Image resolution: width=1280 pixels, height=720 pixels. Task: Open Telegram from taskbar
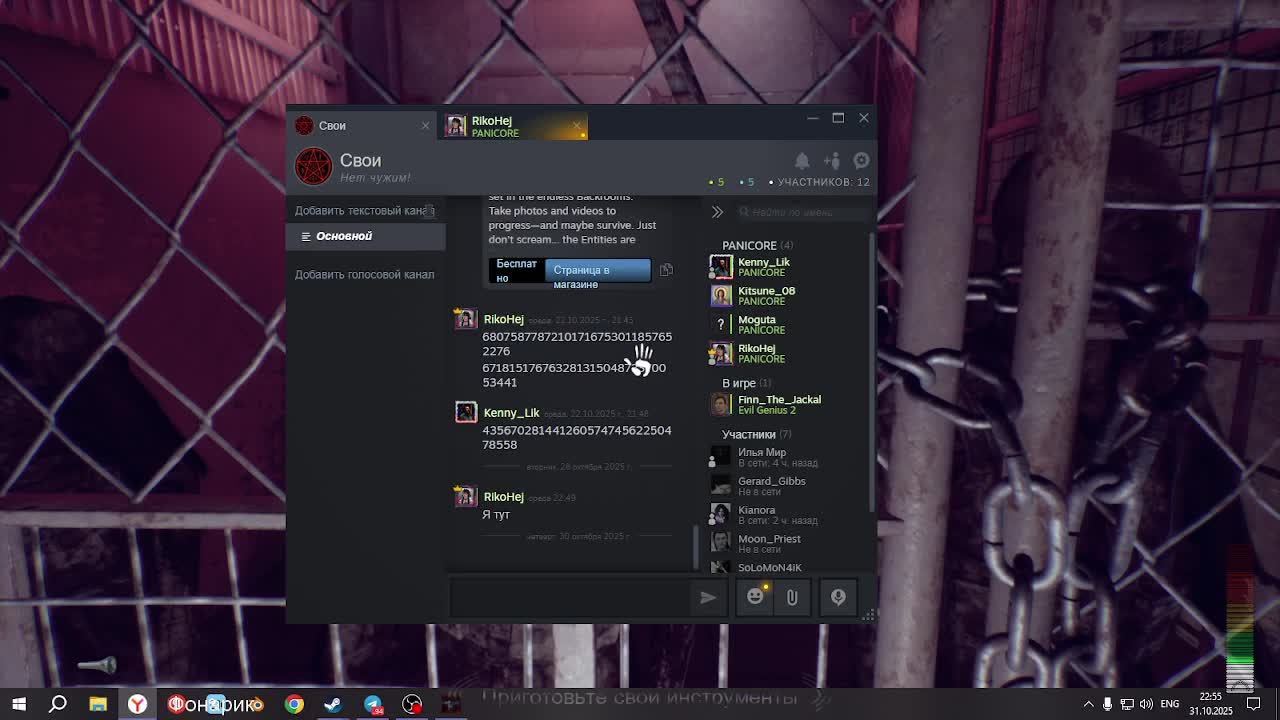(373, 704)
